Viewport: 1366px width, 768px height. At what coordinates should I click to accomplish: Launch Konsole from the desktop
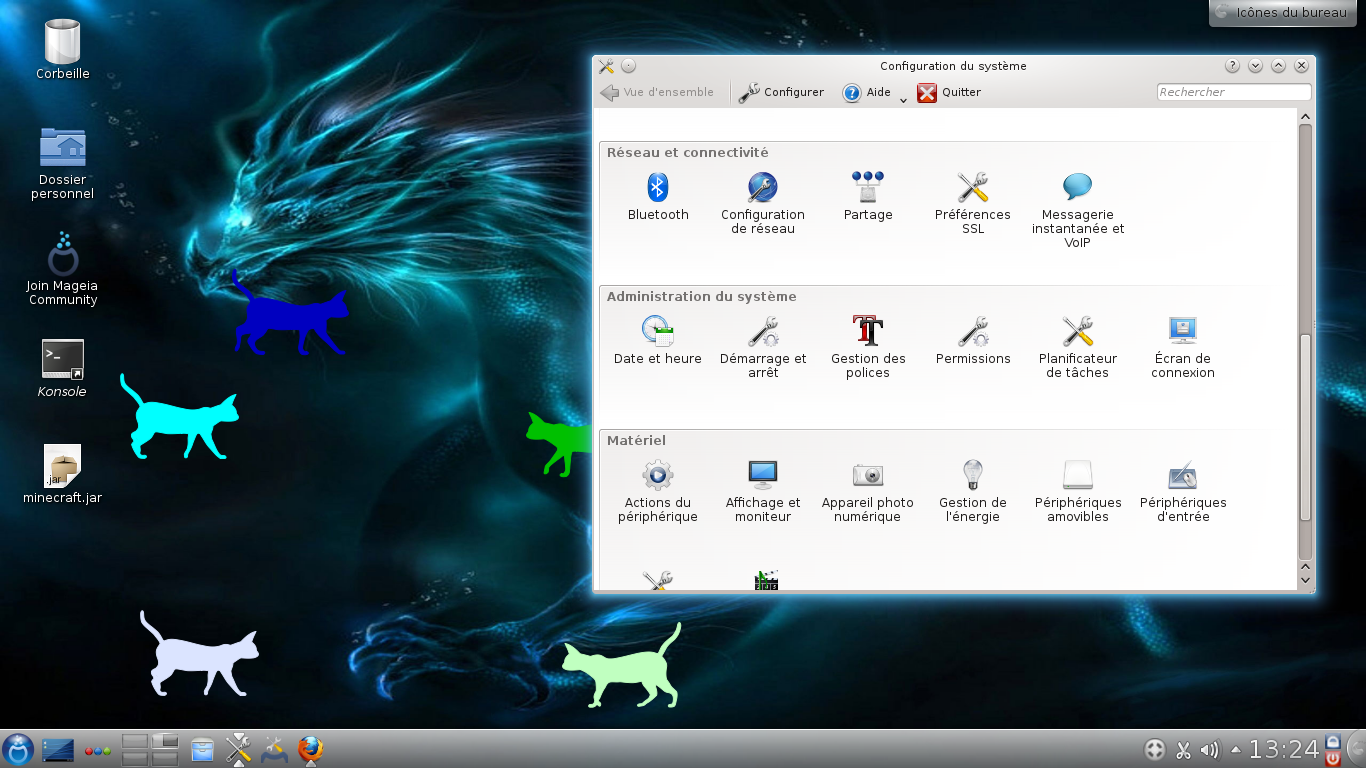click(x=62, y=370)
